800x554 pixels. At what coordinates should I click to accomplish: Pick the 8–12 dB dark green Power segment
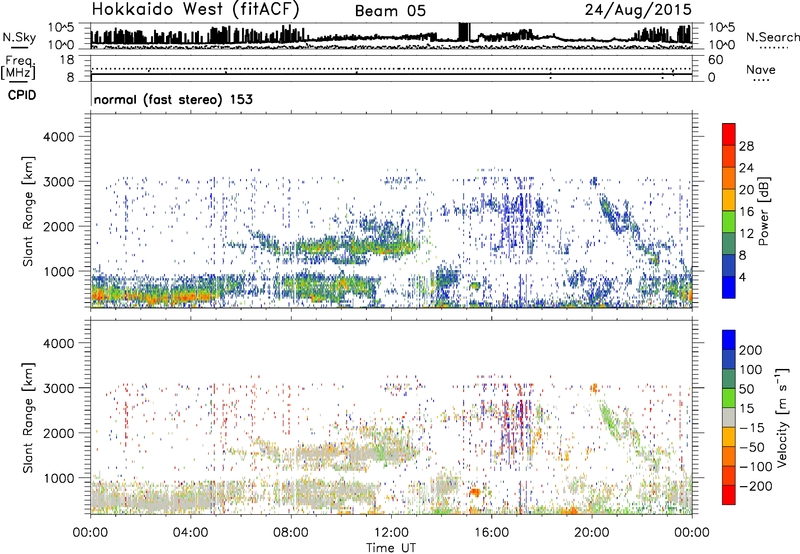tap(729, 244)
